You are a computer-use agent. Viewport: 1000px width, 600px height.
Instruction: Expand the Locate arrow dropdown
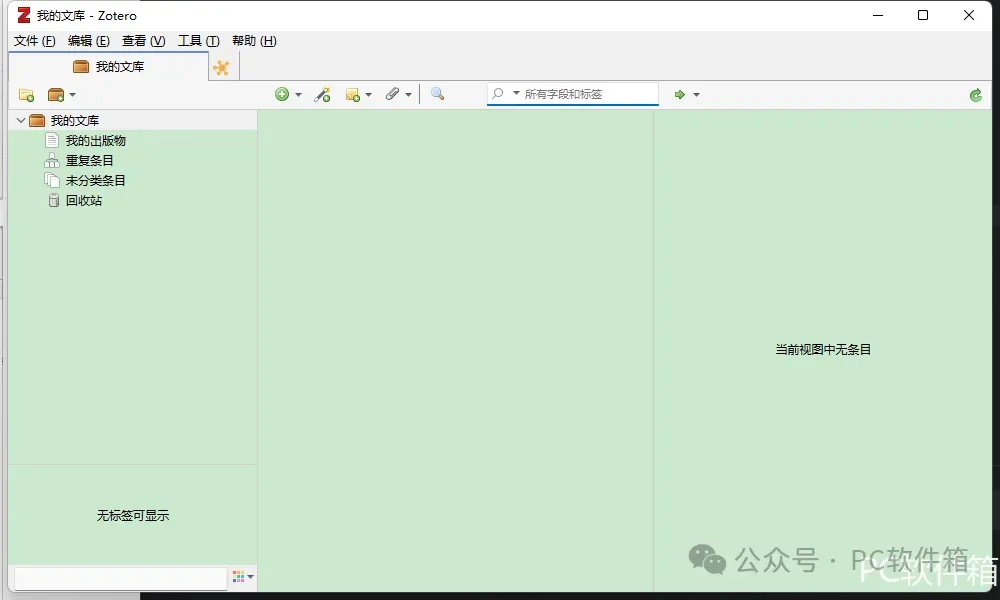[696, 95]
